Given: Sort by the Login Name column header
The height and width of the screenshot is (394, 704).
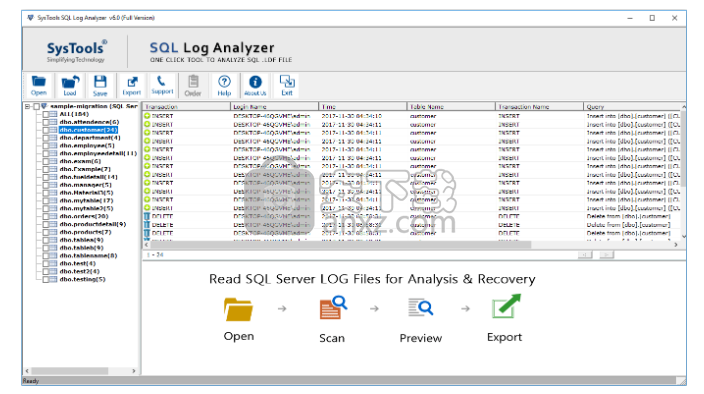Looking at the screenshot, I should [x=274, y=107].
